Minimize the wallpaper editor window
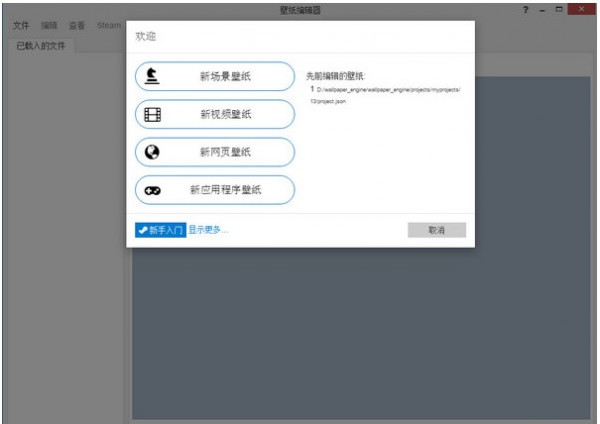This screenshot has height=424, width=600. [x=542, y=9]
